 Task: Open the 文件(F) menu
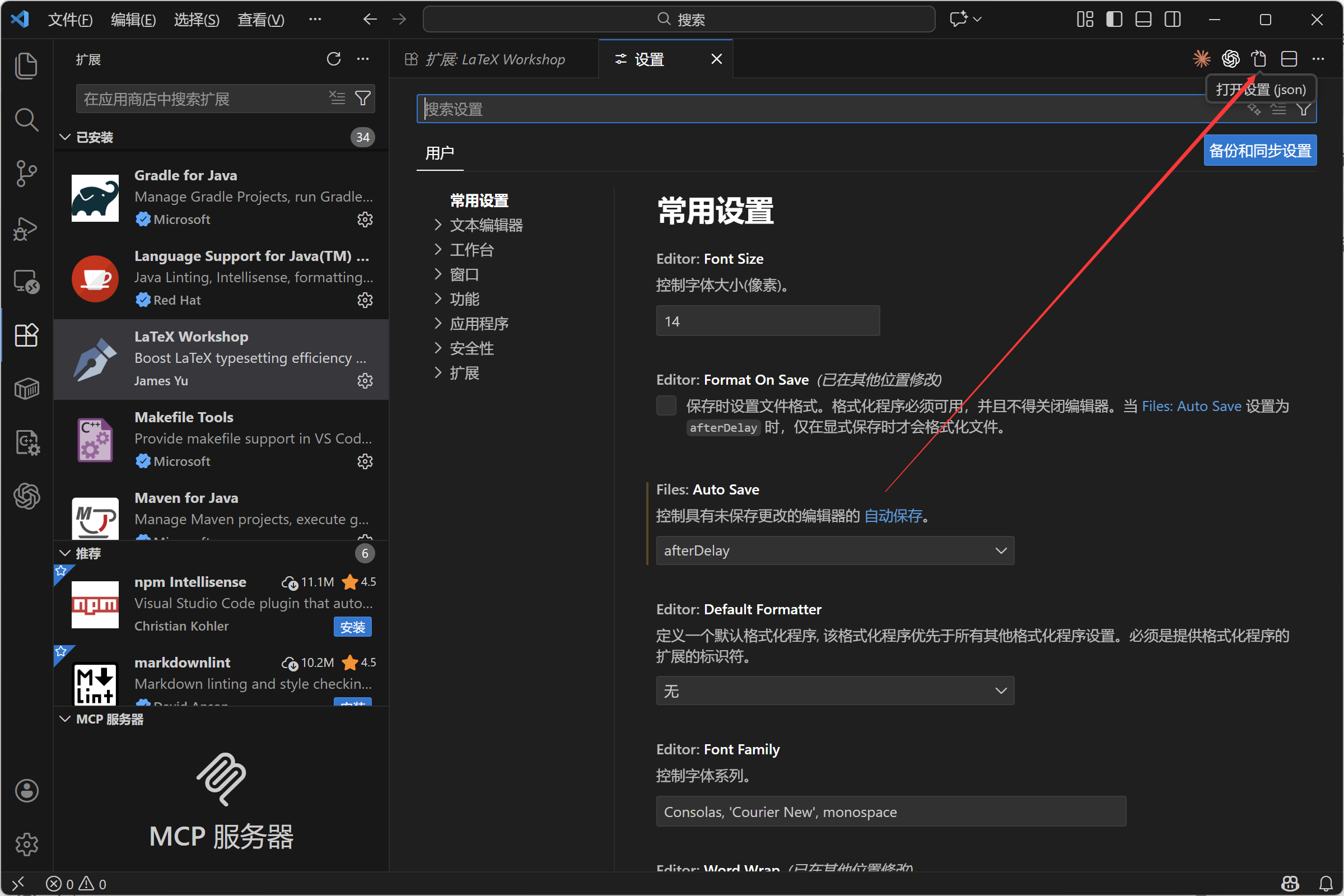[x=69, y=20]
